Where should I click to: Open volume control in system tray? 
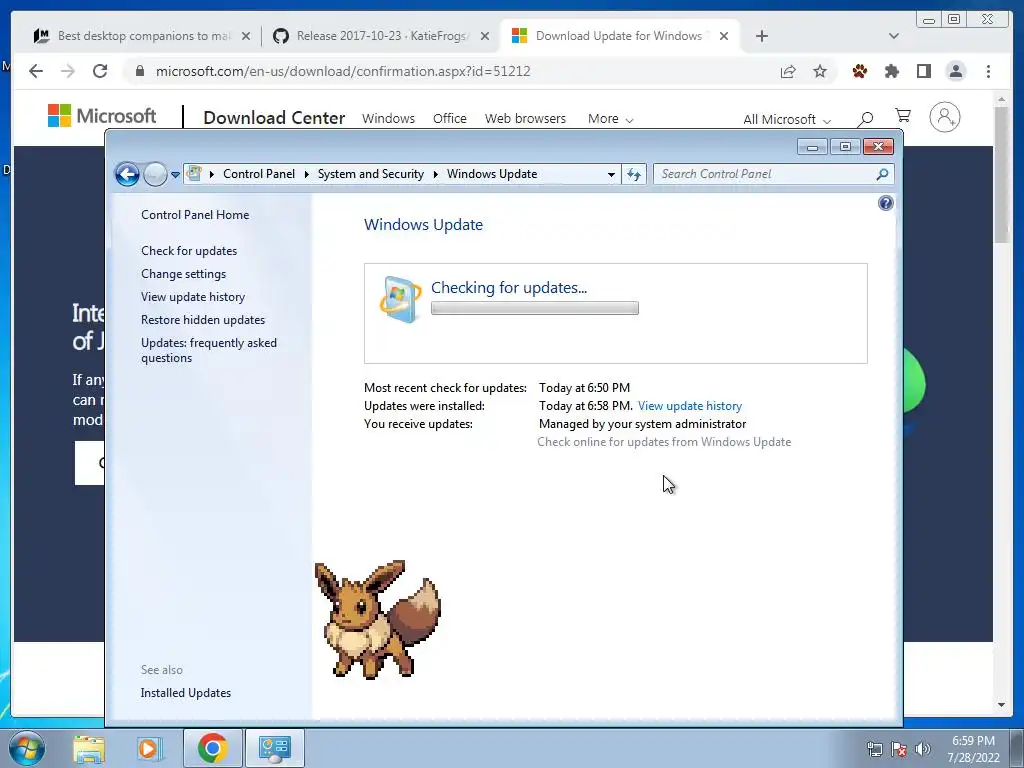(x=923, y=749)
